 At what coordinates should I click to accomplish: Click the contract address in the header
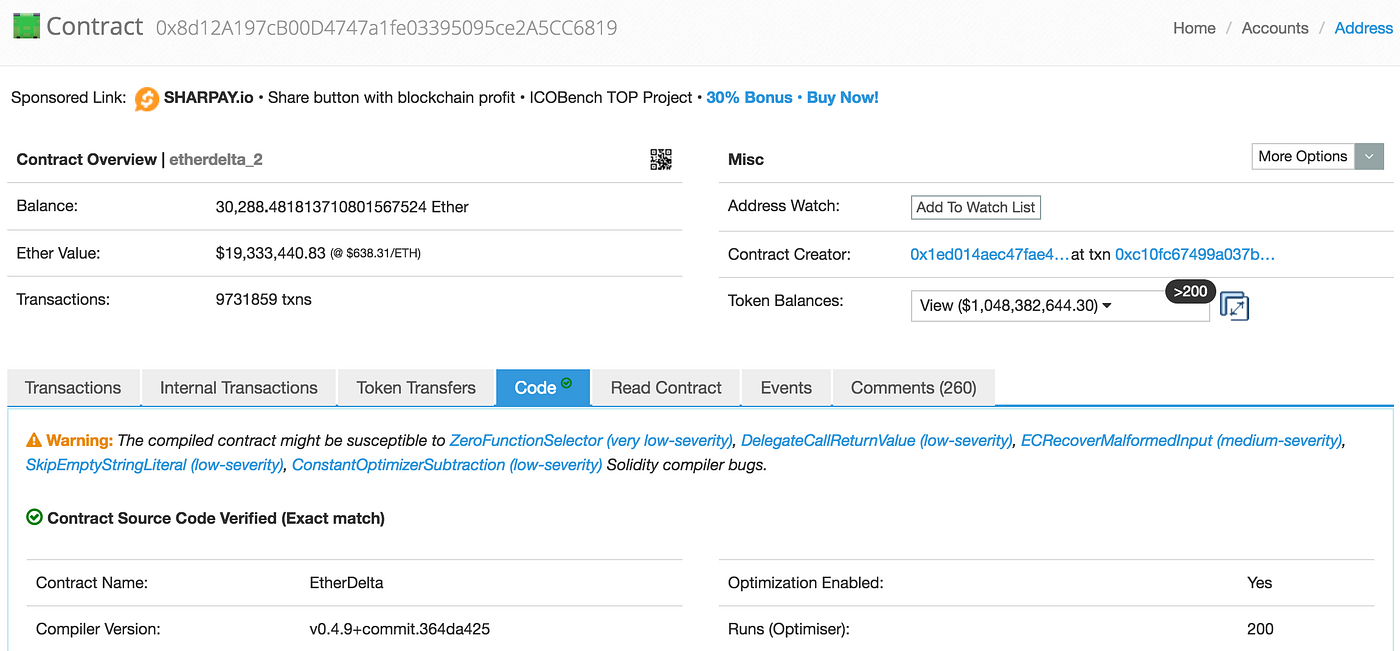387,28
